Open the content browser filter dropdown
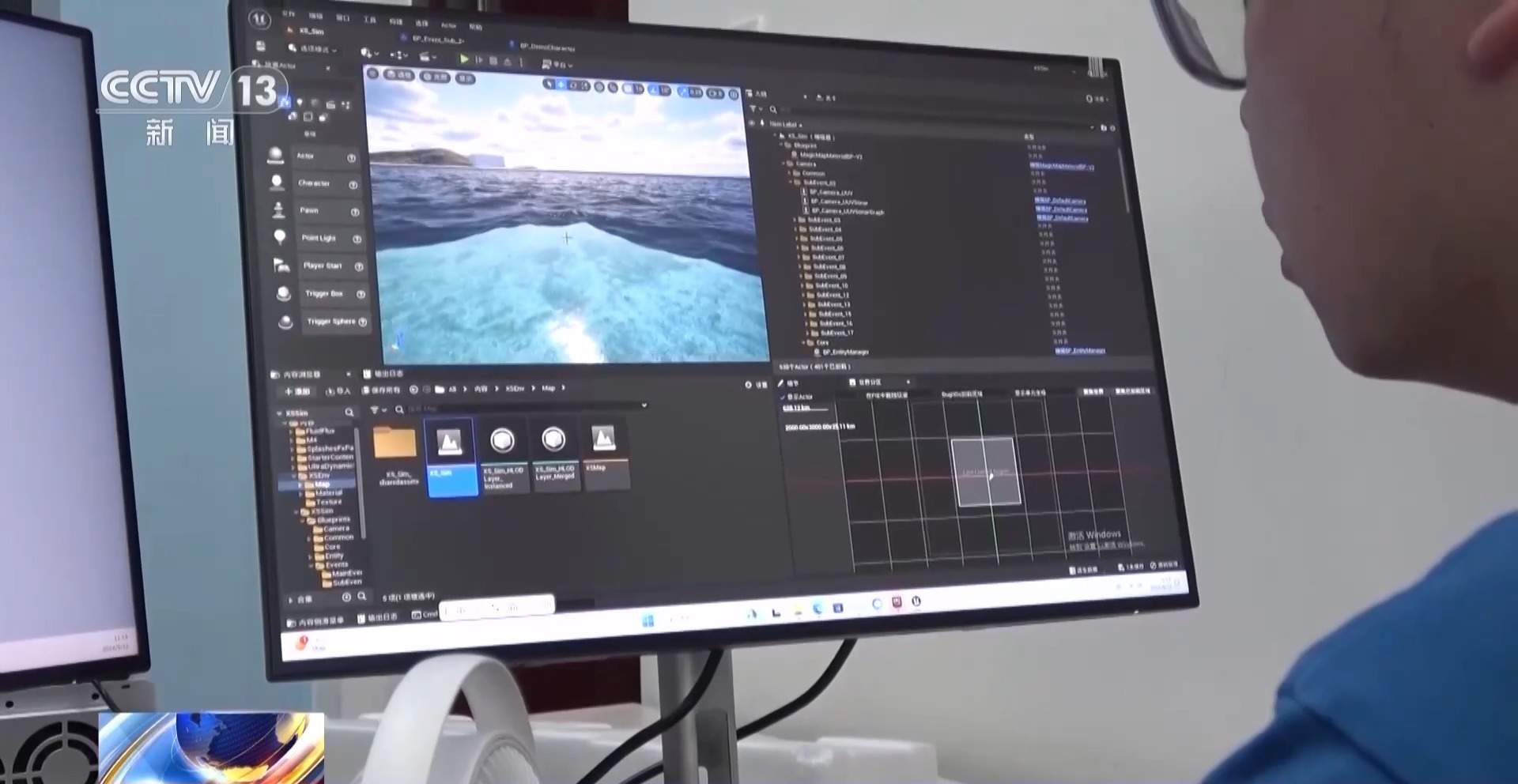This screenshot has height=784, width=1518. (378, 410)
